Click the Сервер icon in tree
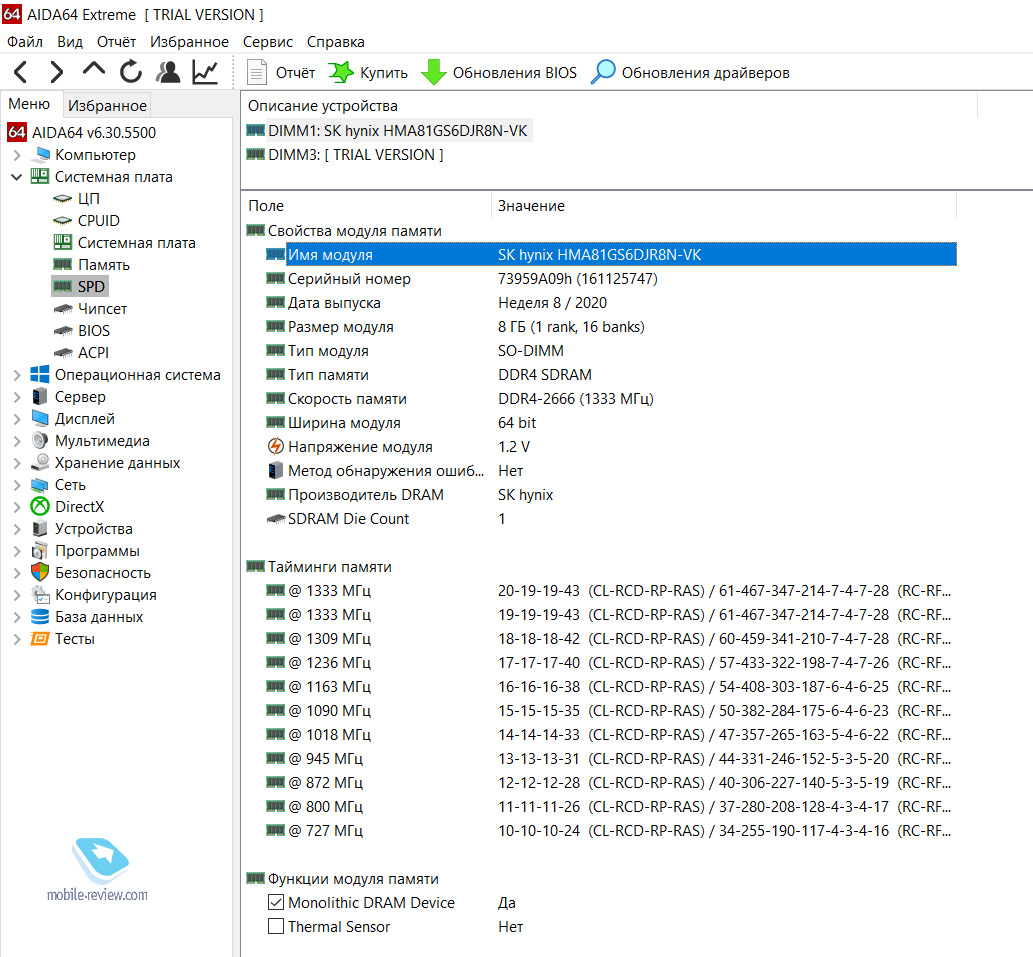The width and height of the screenshot is (1033, 957). click(x=40, y=396)
